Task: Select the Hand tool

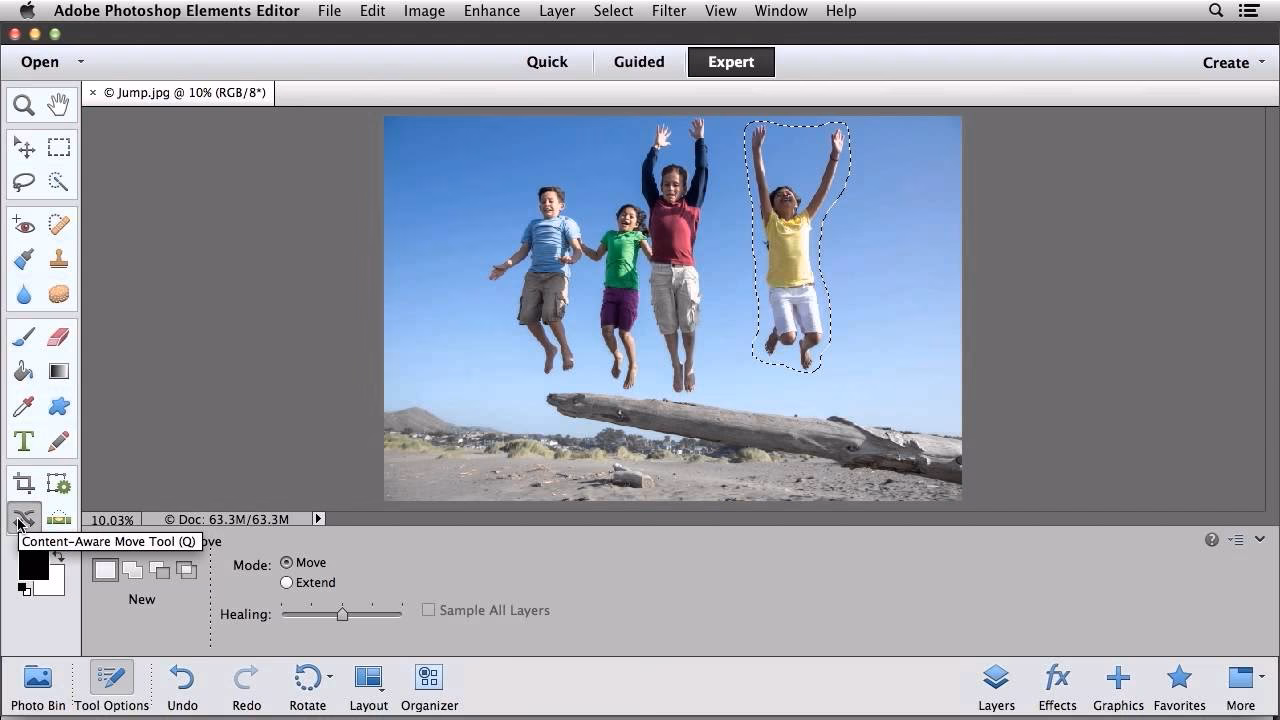Action: [x=58, y=104]
